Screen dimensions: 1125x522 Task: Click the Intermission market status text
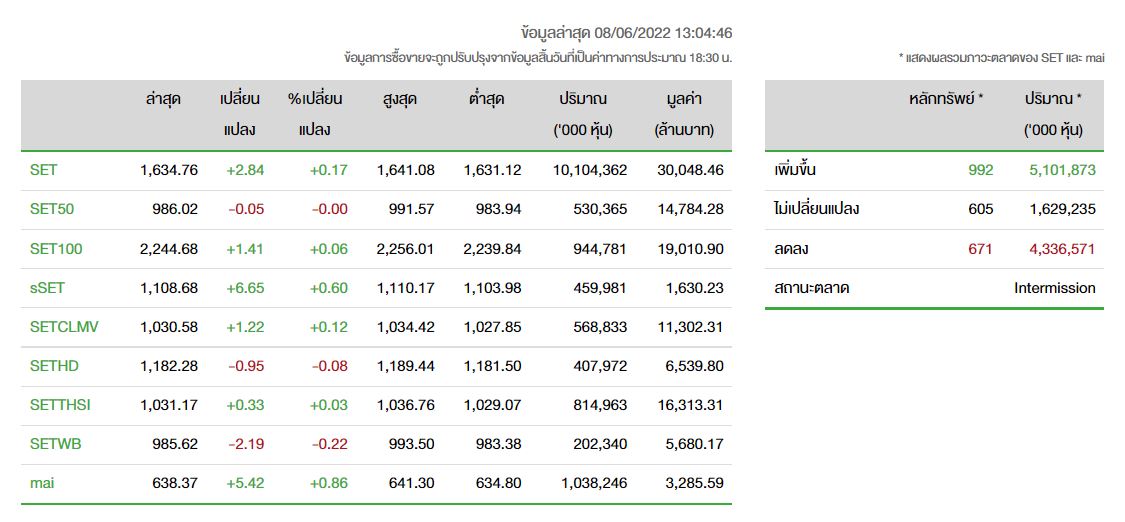(1055, 288)
